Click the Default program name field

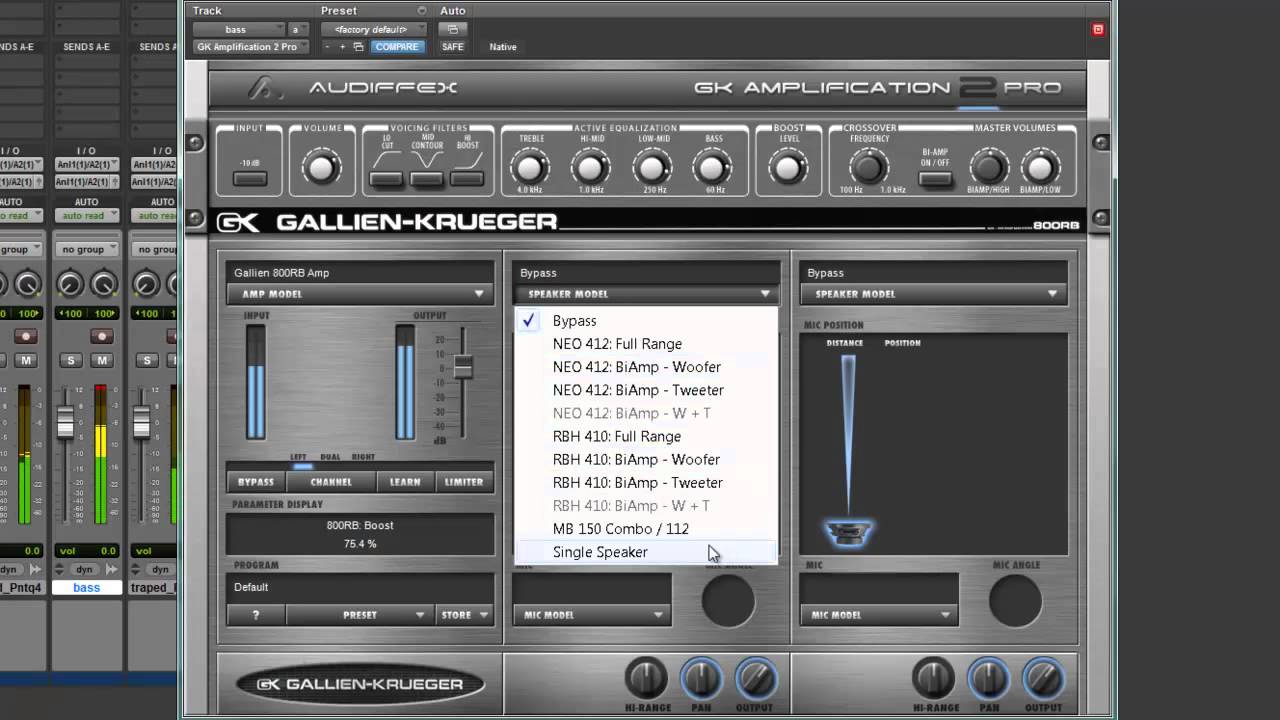pos(360,587)
